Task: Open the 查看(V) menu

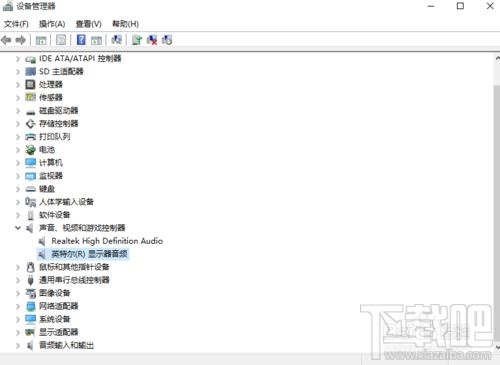Action: tap(89, 24)
